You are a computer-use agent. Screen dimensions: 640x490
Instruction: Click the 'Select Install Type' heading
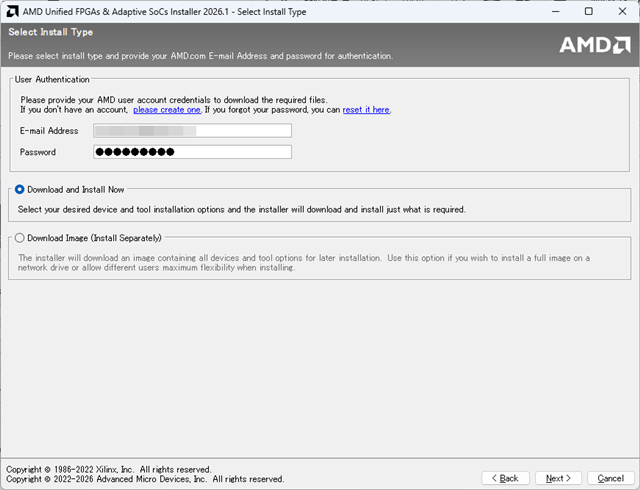pos(51,32)
